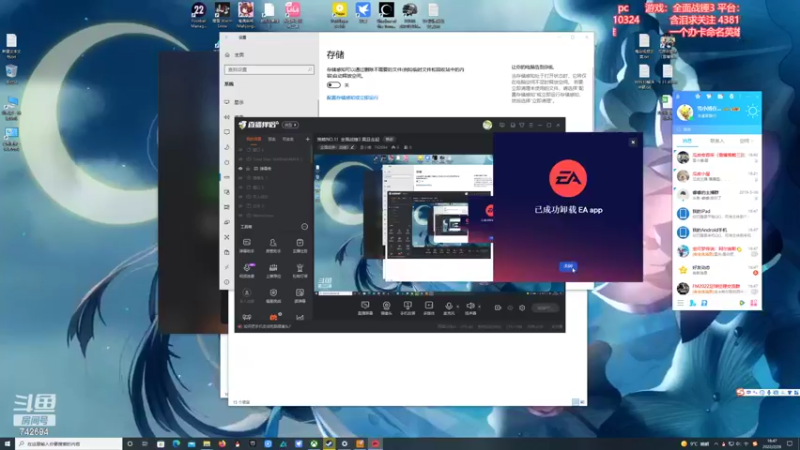Open the Windows Start menu
Image resolution: width=800 pixels, height=450 pixels.
point(7,444)
